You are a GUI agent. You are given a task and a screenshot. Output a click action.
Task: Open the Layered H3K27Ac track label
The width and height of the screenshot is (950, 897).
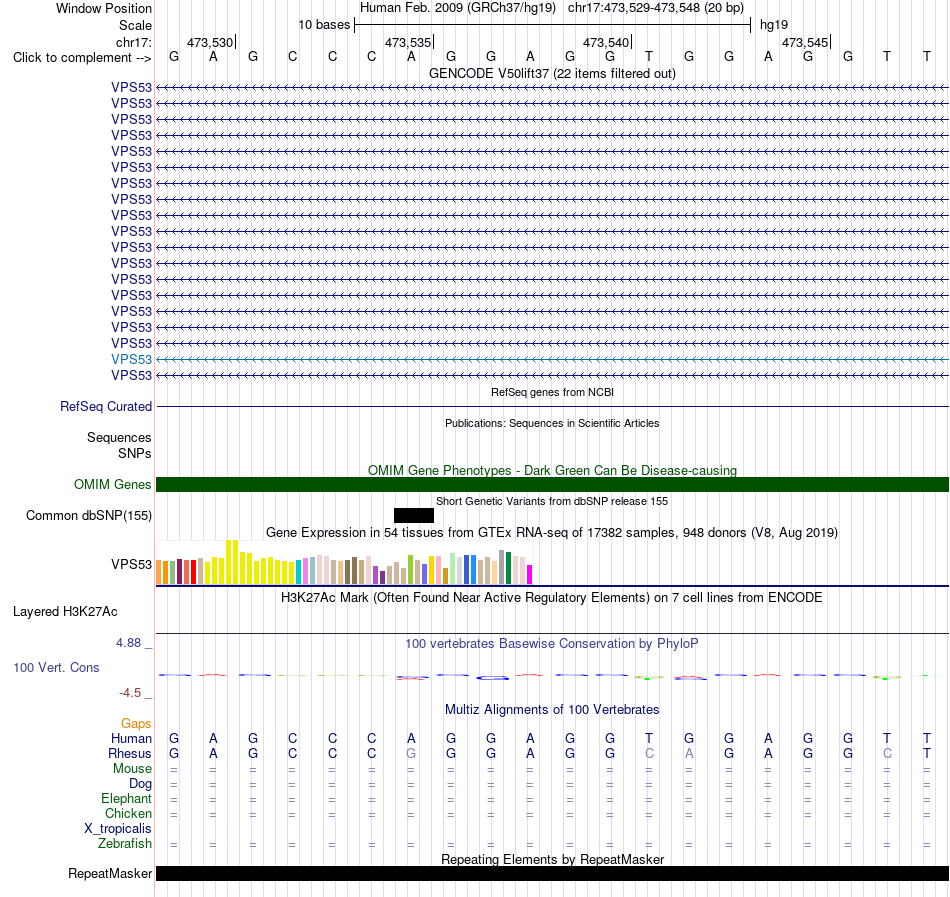pos(65,612)
